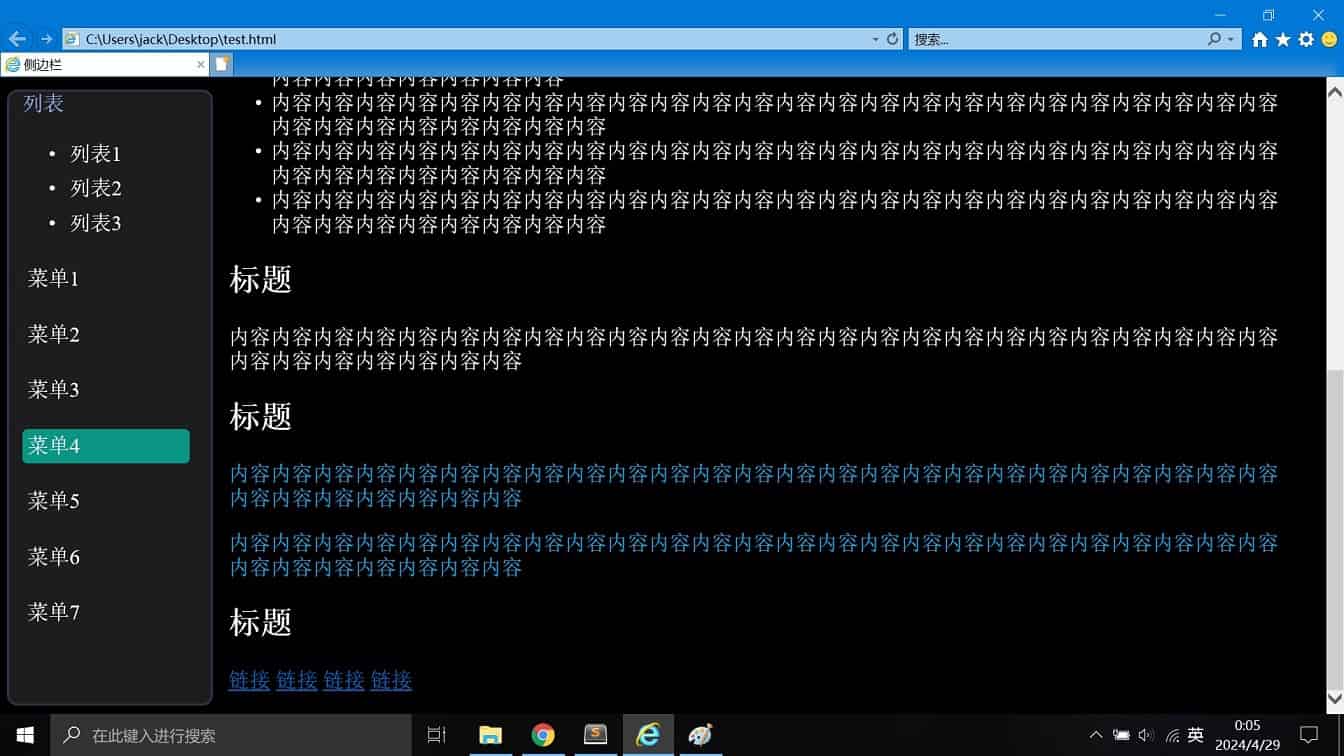The image size is (1344, 756).
Task: Click the first 链接 link at page bottom
Action: [249, 680]
